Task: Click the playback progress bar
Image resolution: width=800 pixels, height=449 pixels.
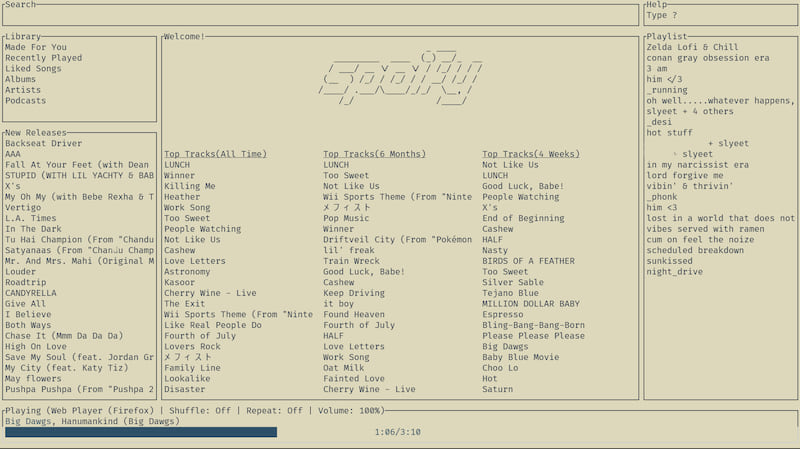Action: coord(141,432)
